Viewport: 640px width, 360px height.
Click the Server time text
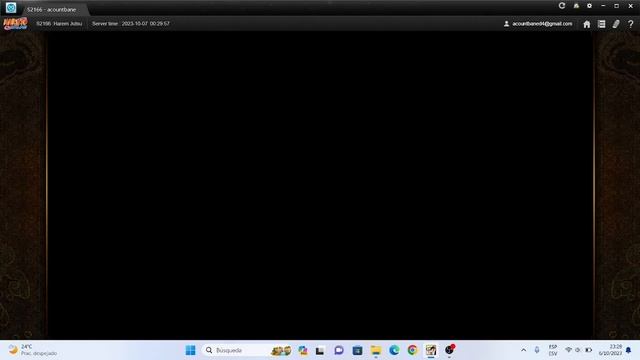click(x=131, y=24)
